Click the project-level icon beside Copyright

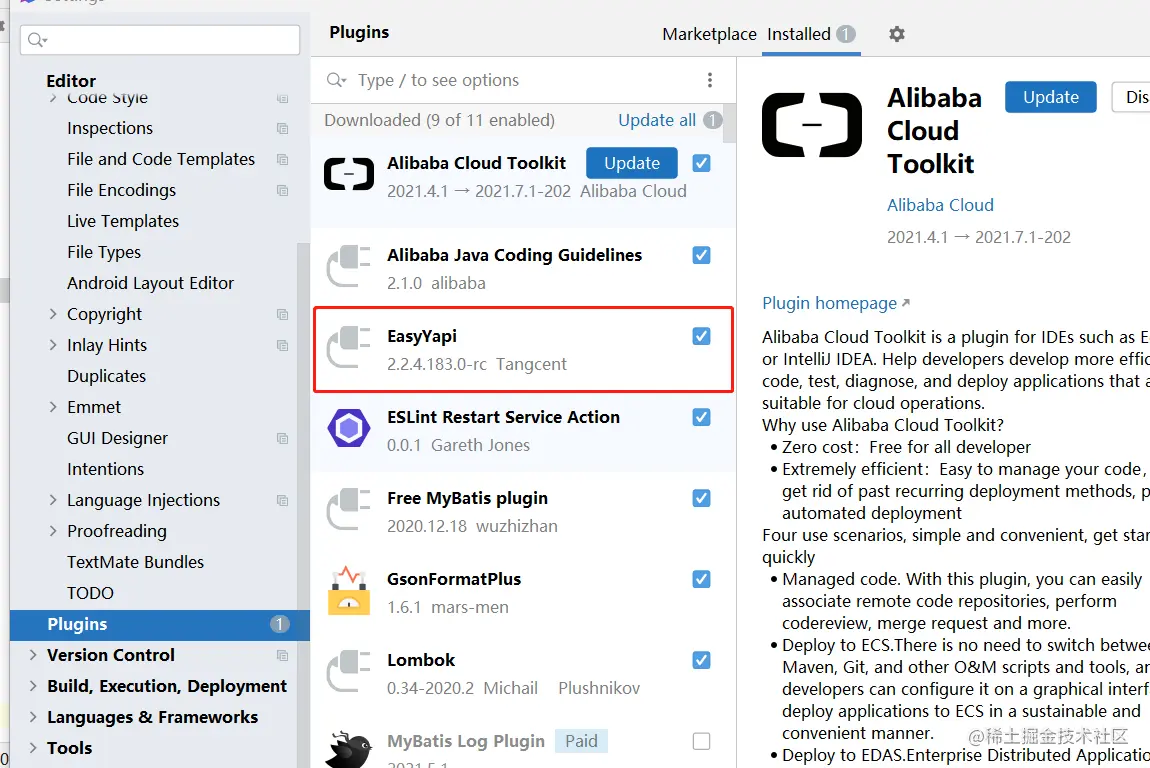click(282, 314)
